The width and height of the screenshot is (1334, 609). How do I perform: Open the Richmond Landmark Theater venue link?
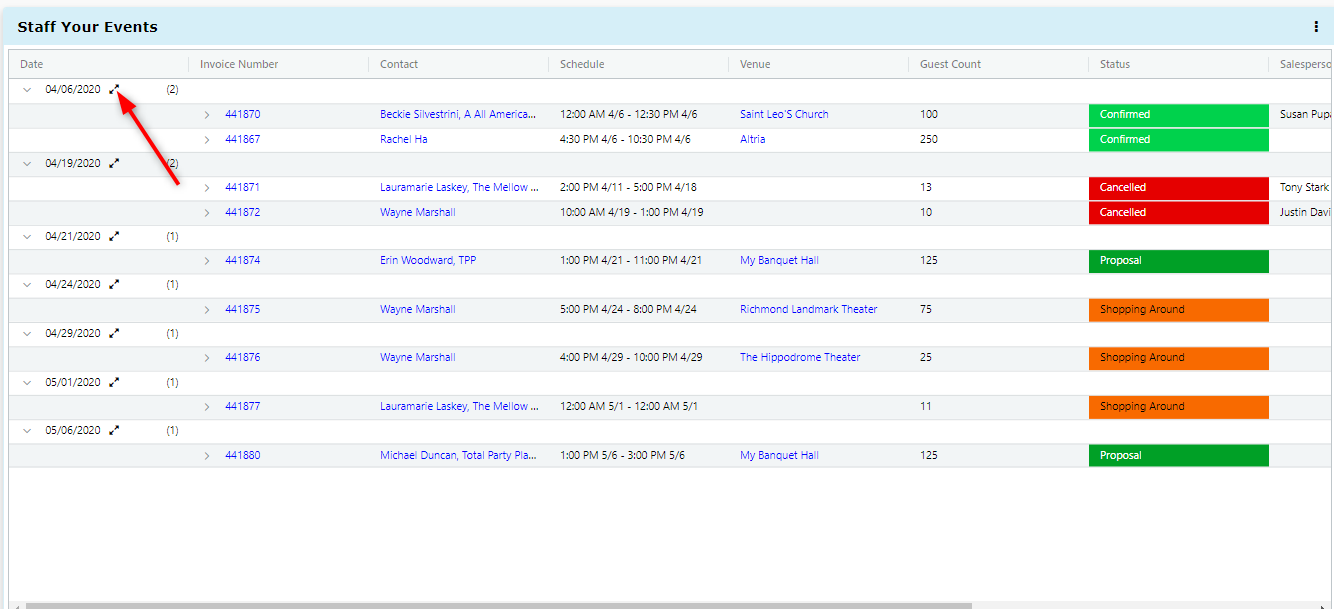click(x=808, y=309)
